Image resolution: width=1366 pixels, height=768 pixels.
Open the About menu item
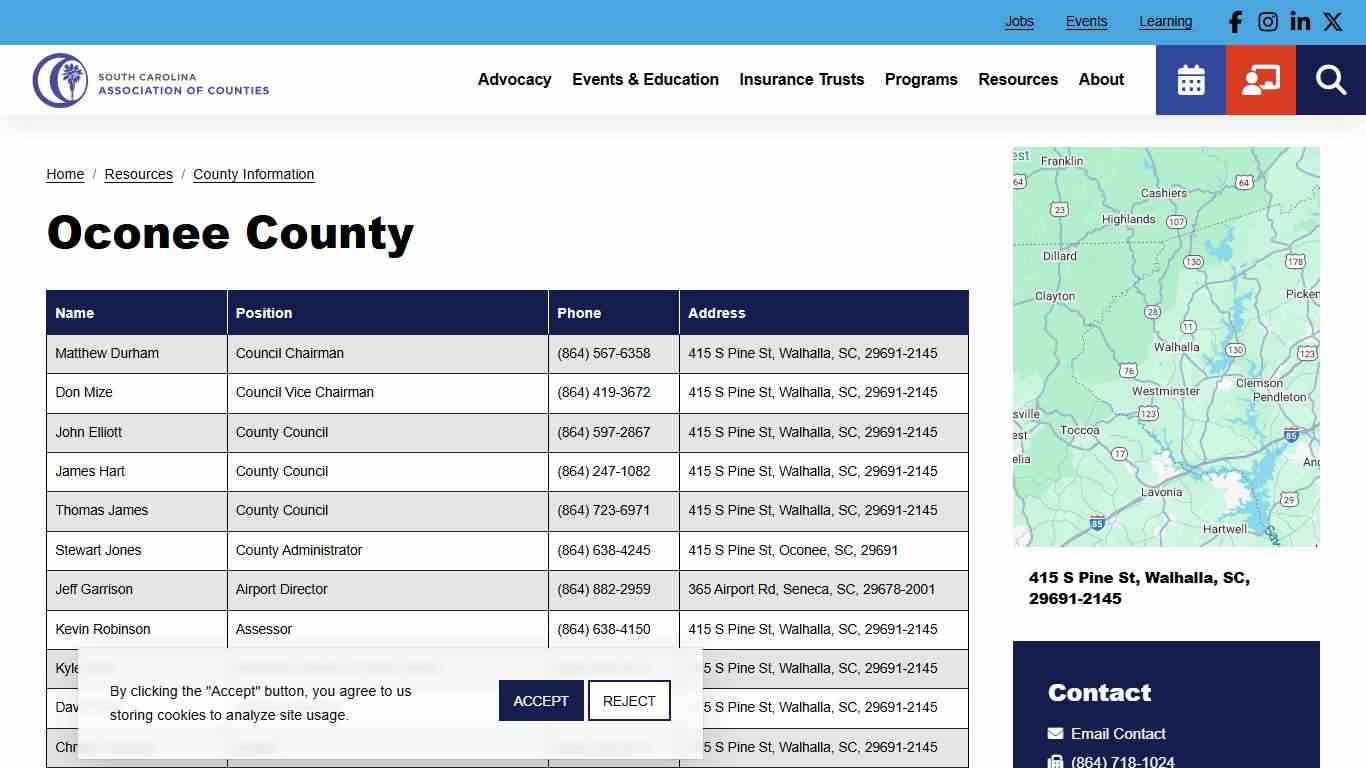(1101, 80)
